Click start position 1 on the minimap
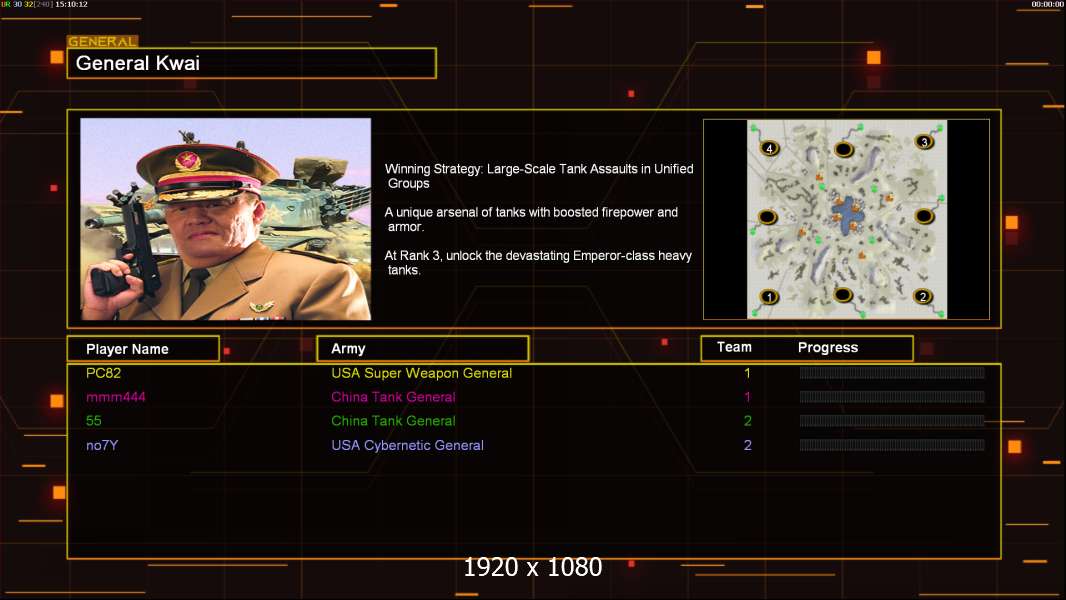 click(x=769, y=297)
